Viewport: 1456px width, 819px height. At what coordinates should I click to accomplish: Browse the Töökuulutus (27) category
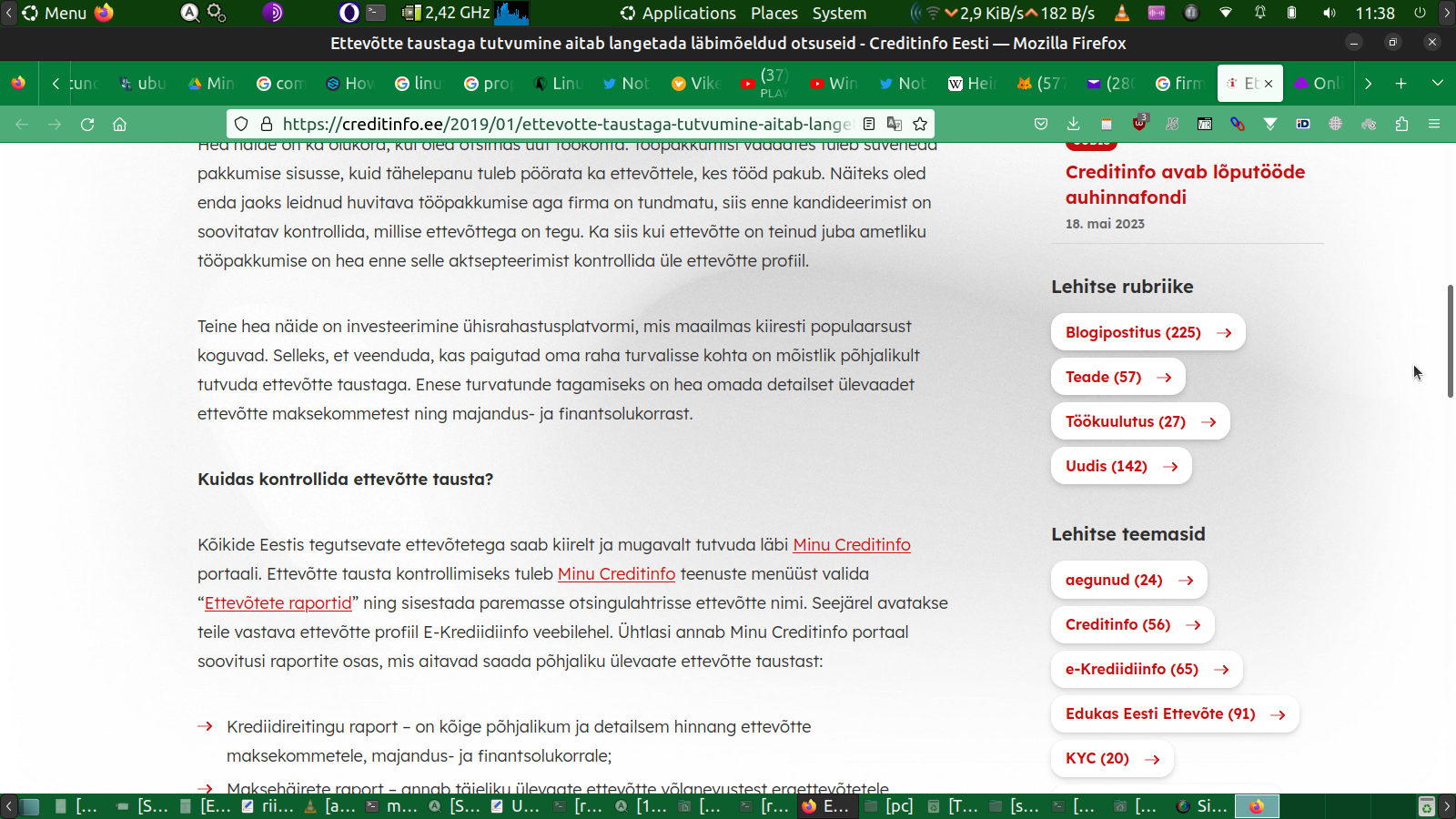(1140, 421)
